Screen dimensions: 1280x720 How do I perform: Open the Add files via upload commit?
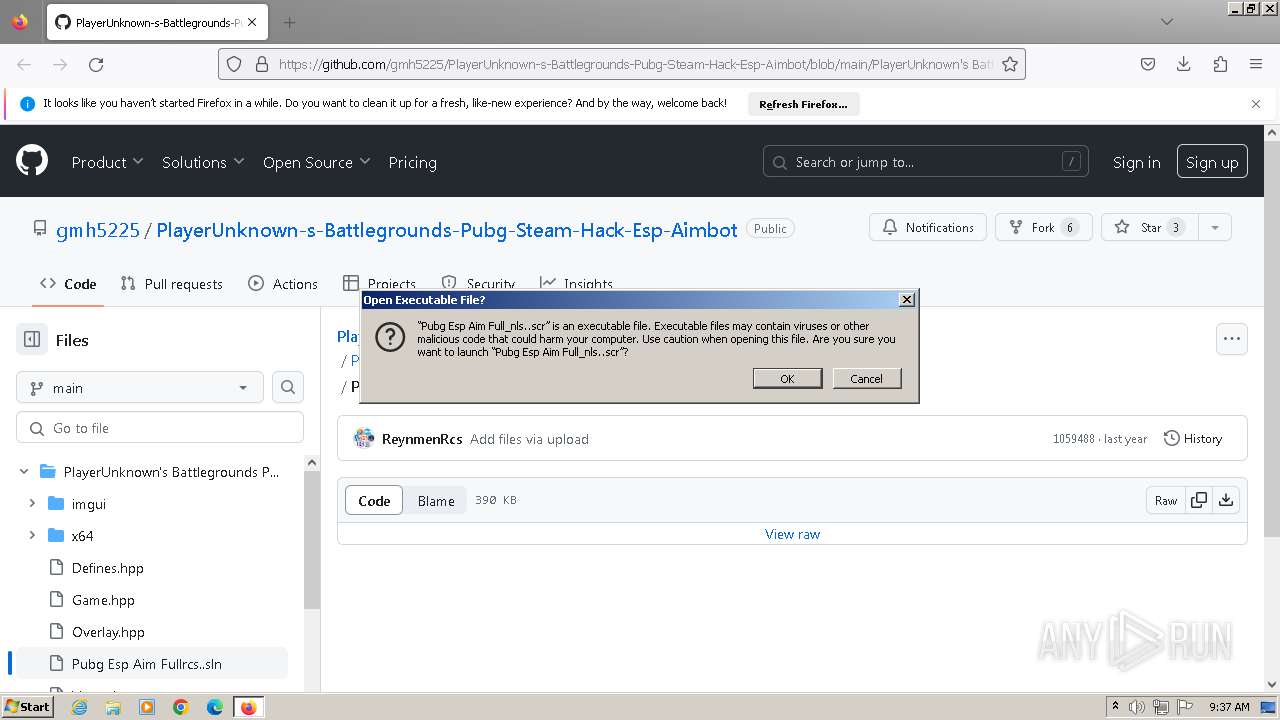(x=529, y=439)
